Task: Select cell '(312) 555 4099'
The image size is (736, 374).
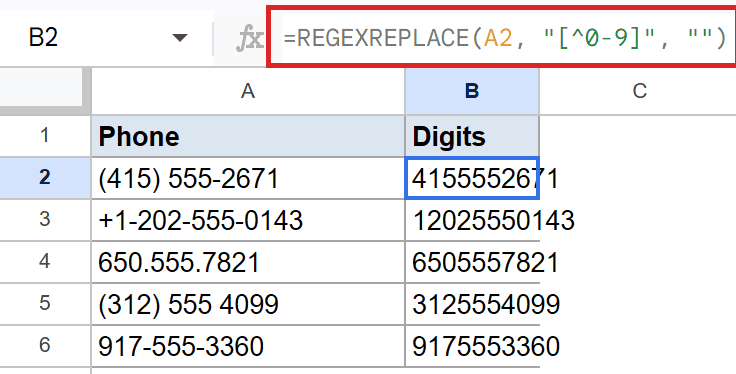Action: pyautogui.click(x=248, y=304)
